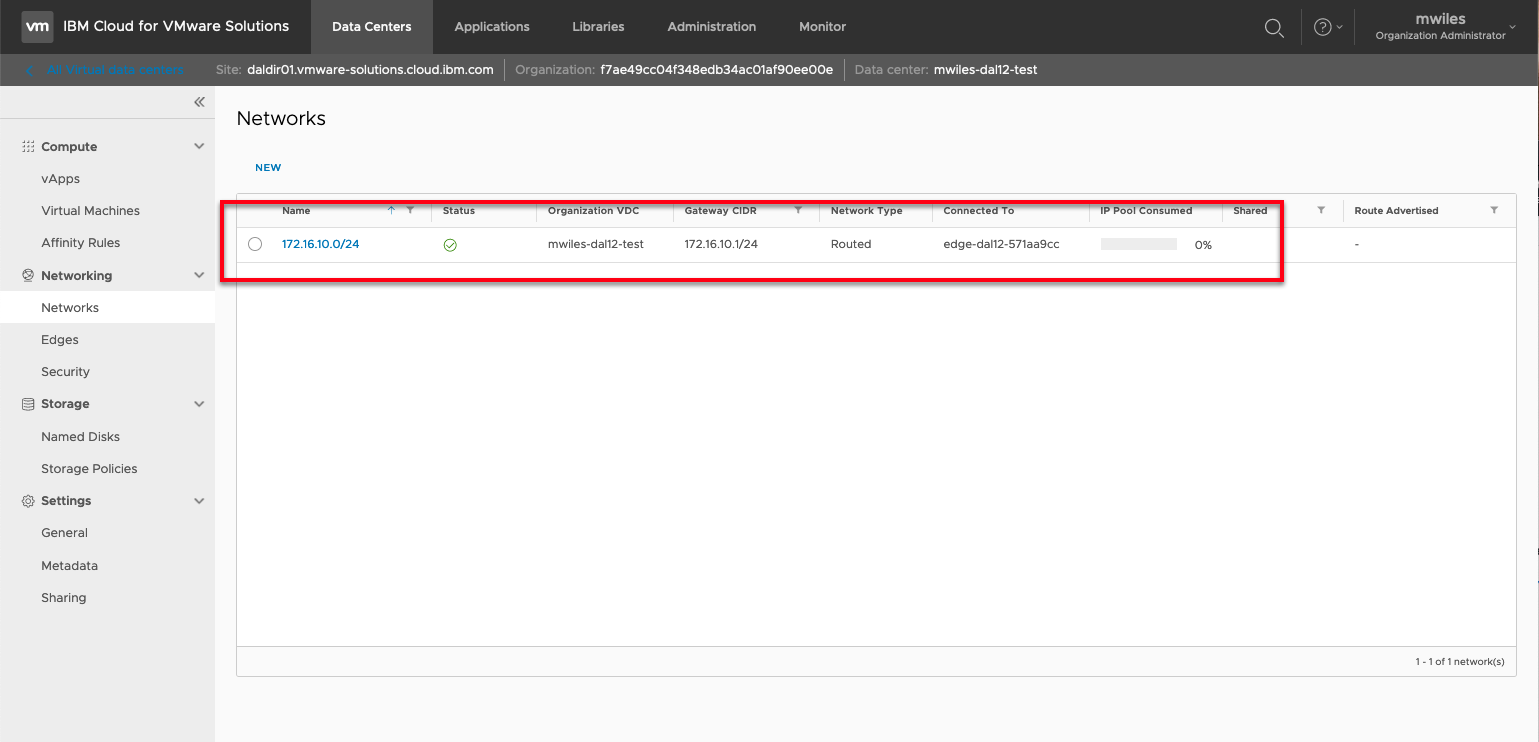Collapse the left sidebar with double chevron
Viewport: 1539px width, 742px height.
[199, 102]
